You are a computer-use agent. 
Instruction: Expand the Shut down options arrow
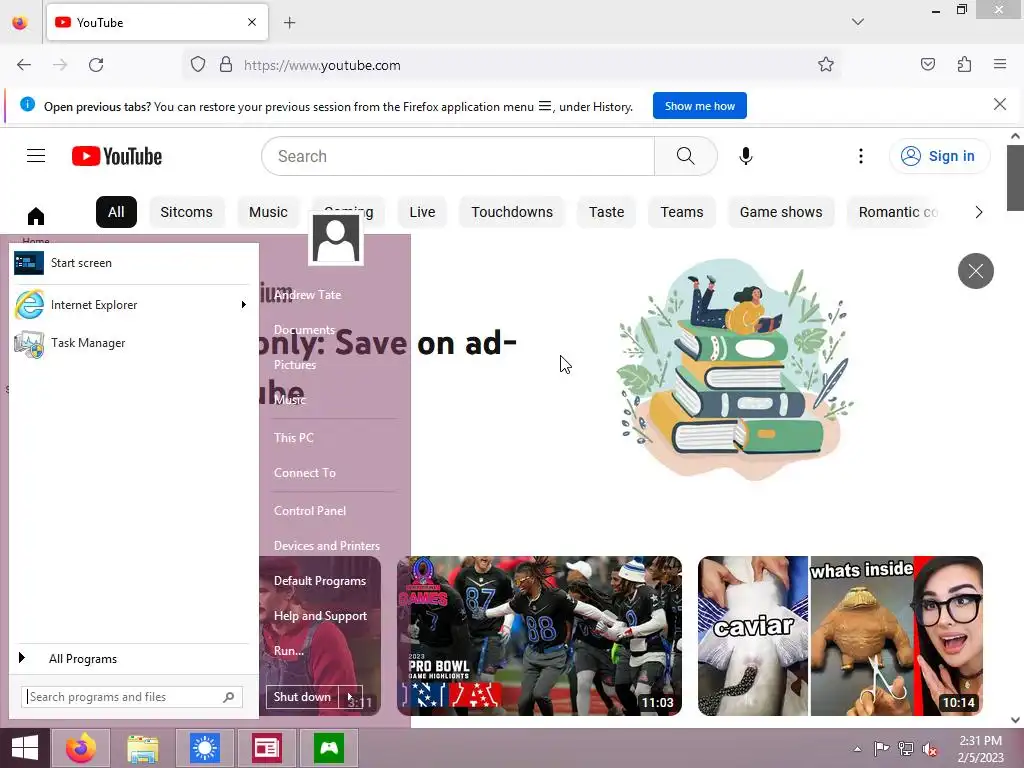click(x=351, y=697)
